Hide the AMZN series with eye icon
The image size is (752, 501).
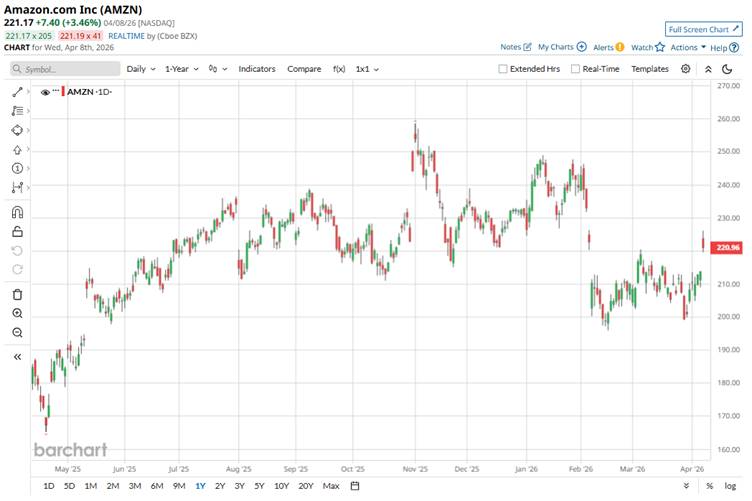tap(45, 91)
